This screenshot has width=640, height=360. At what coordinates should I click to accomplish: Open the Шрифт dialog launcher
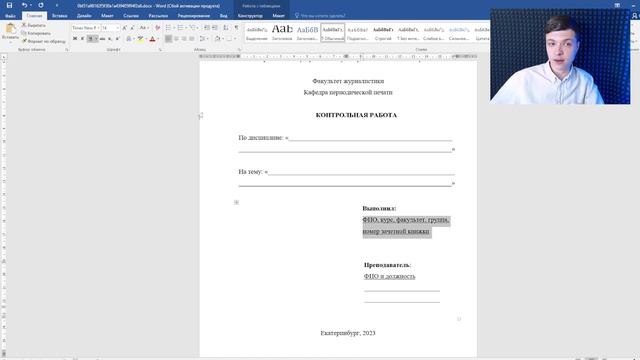[x=160, y=49]
